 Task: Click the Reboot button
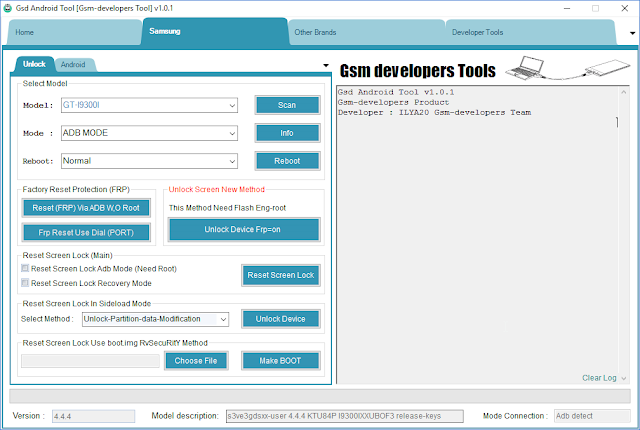pyautogui.click(x=287, y=161)
